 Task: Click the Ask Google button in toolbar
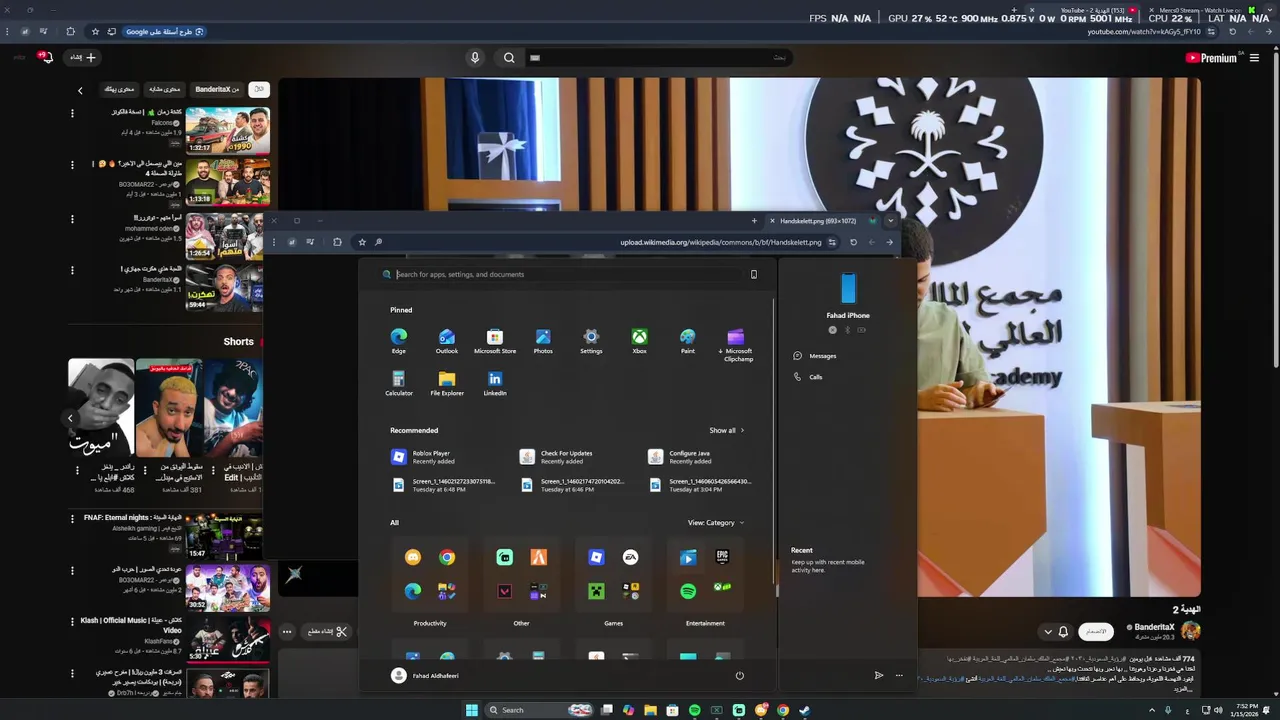(164, 32)
